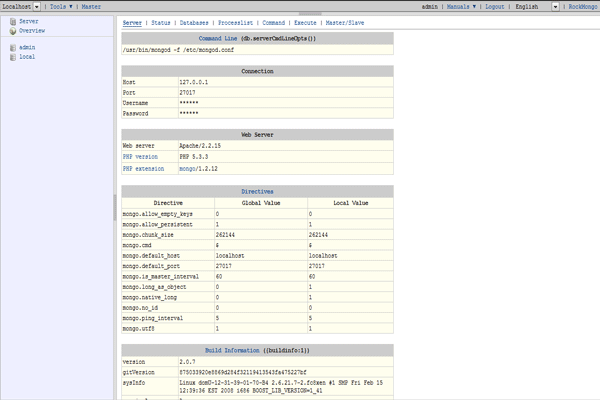This screenshot has height=400, width=600.
Task: Click the Directives heading link
Action: tap(257, 190)
